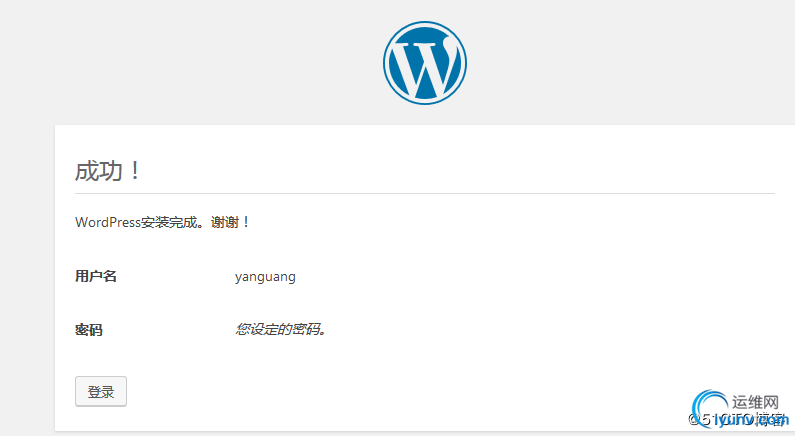
Task: Click the WordPress logo at top
Action: click(x=425, y=63)
